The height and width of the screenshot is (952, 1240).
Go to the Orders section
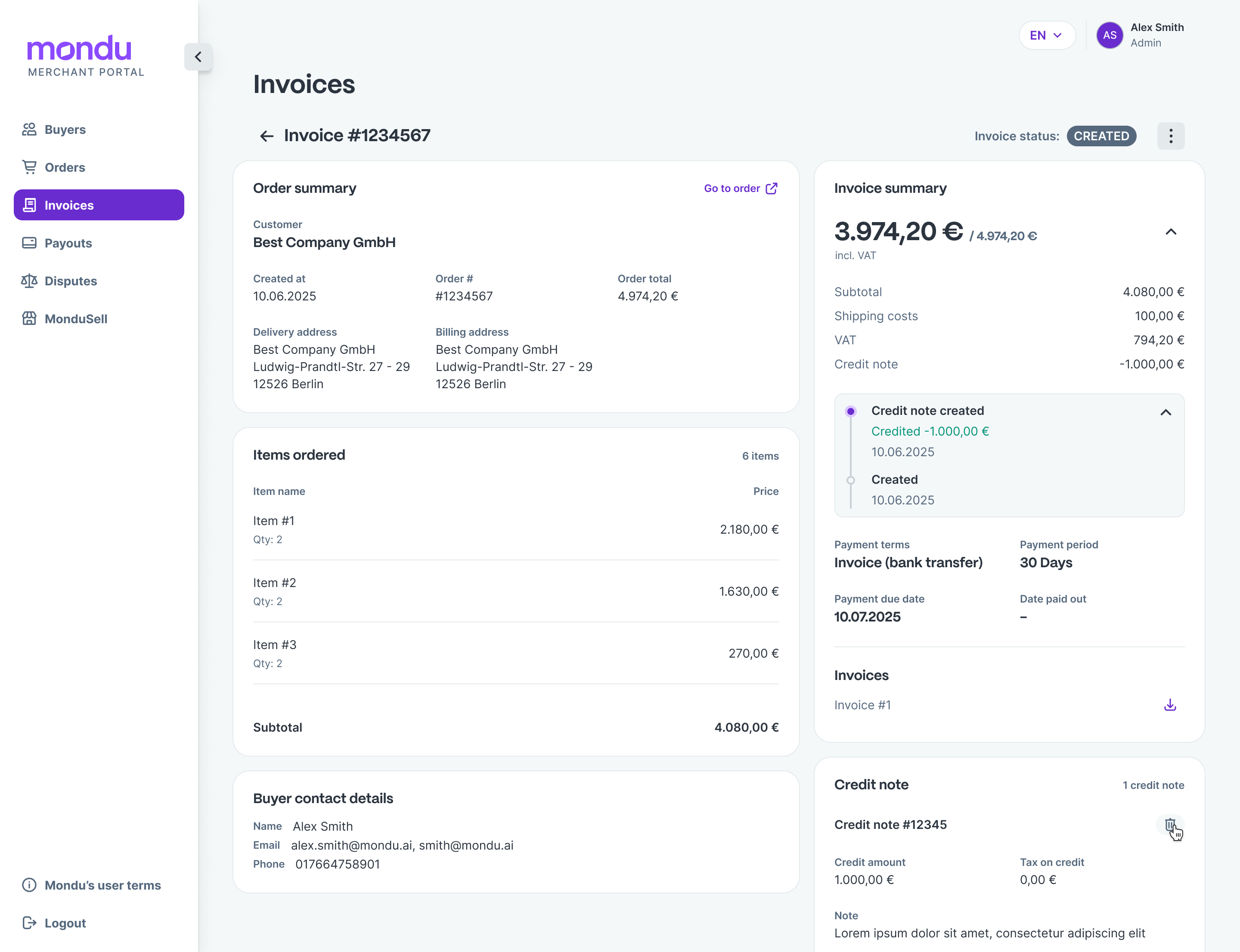pyautogui.click(x=65, y=167)
